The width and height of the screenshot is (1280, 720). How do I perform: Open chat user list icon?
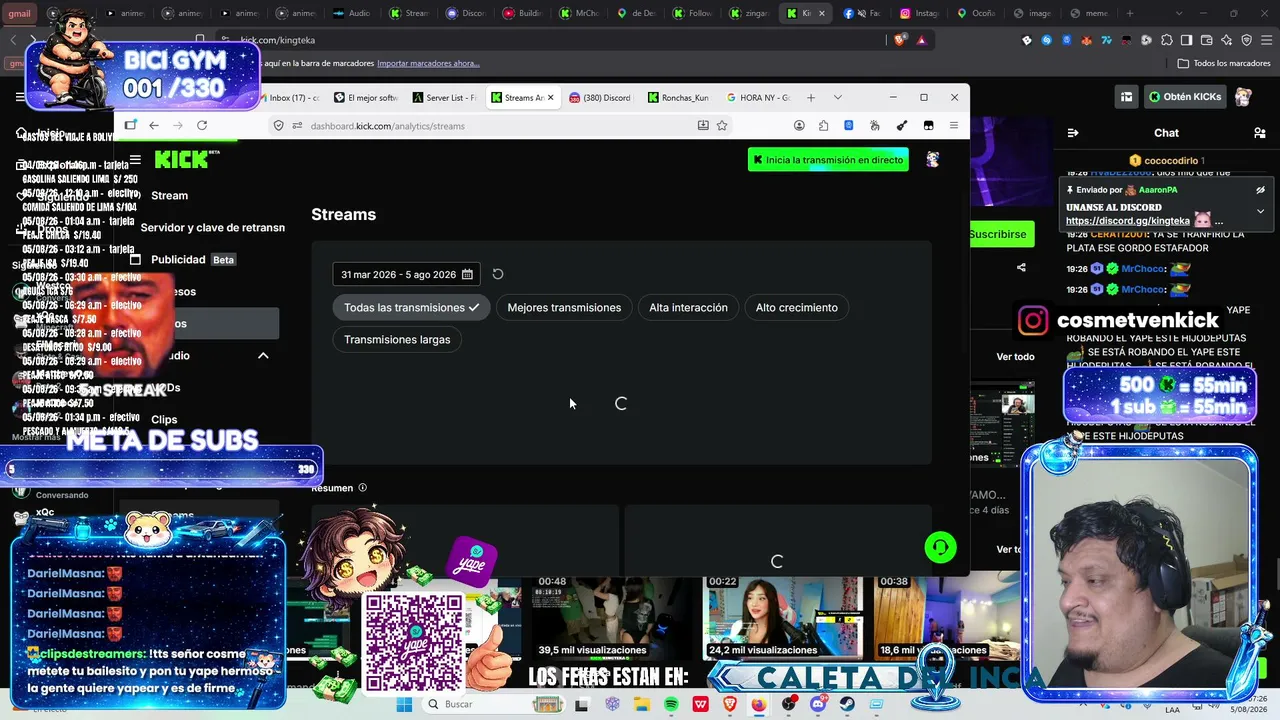pos(1260,133)
